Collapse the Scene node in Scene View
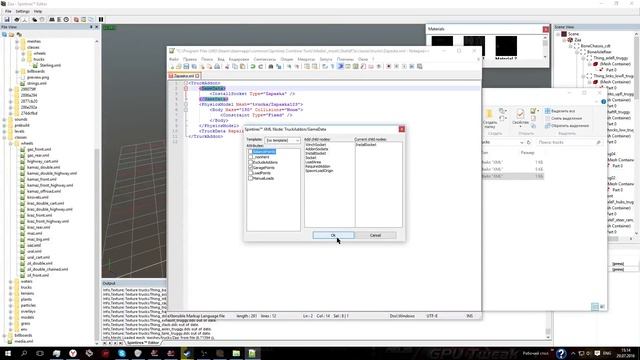Image resolution: width=640 pixels, height=360 pixels. coord(558,34)
